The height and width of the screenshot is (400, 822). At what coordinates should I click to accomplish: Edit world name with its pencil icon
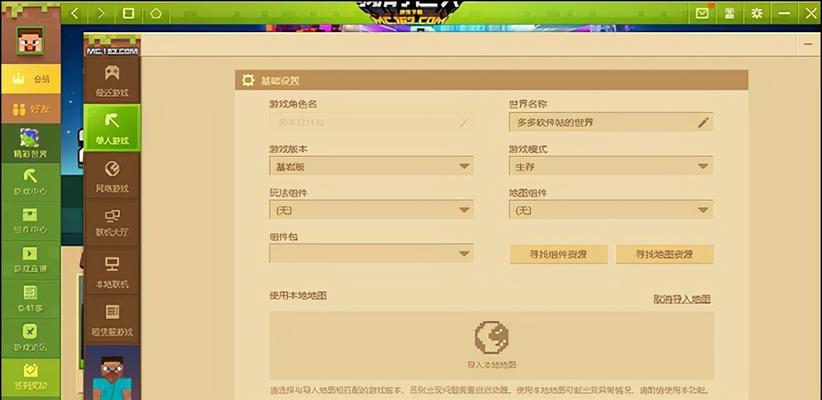pos(703,122)
